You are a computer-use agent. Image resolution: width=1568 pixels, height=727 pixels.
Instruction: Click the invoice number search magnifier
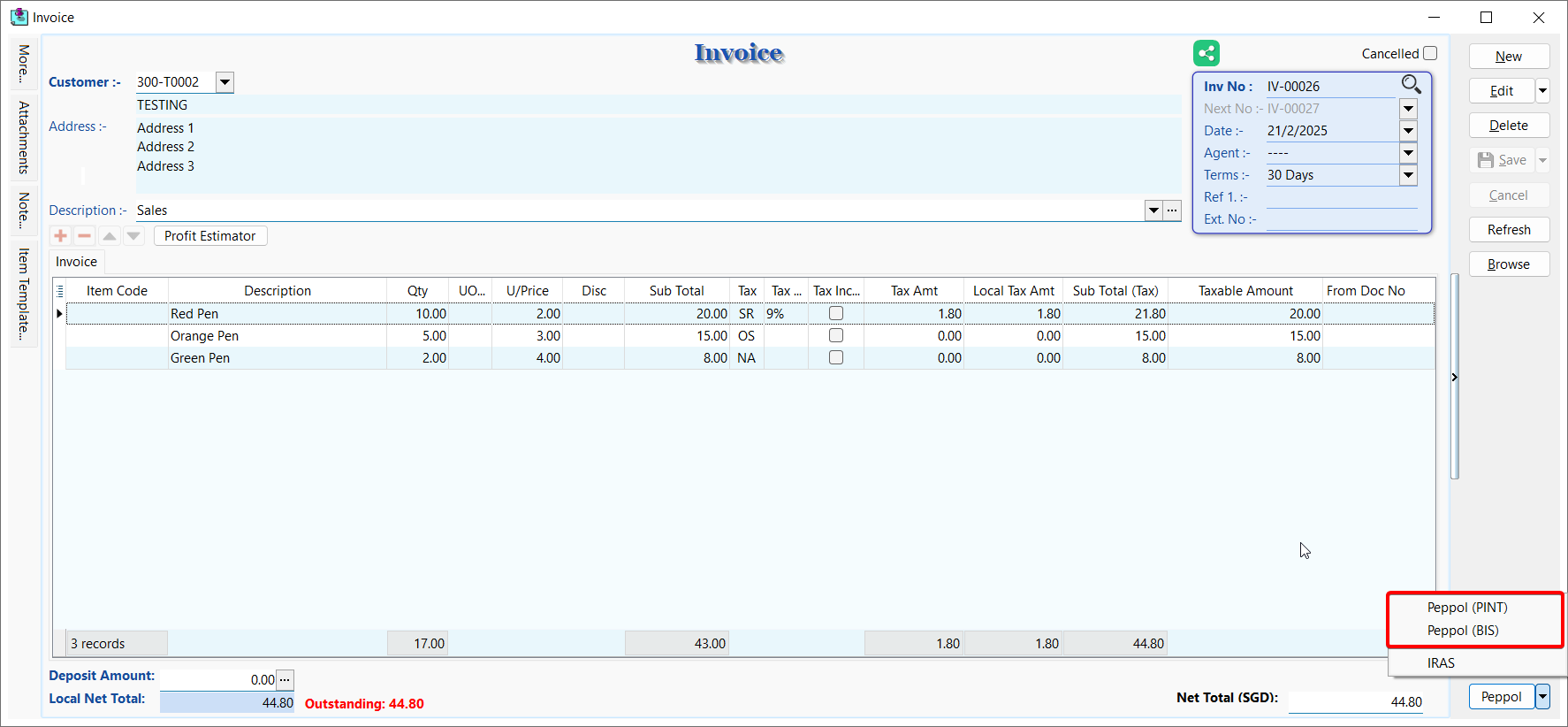click(1411, 85)
